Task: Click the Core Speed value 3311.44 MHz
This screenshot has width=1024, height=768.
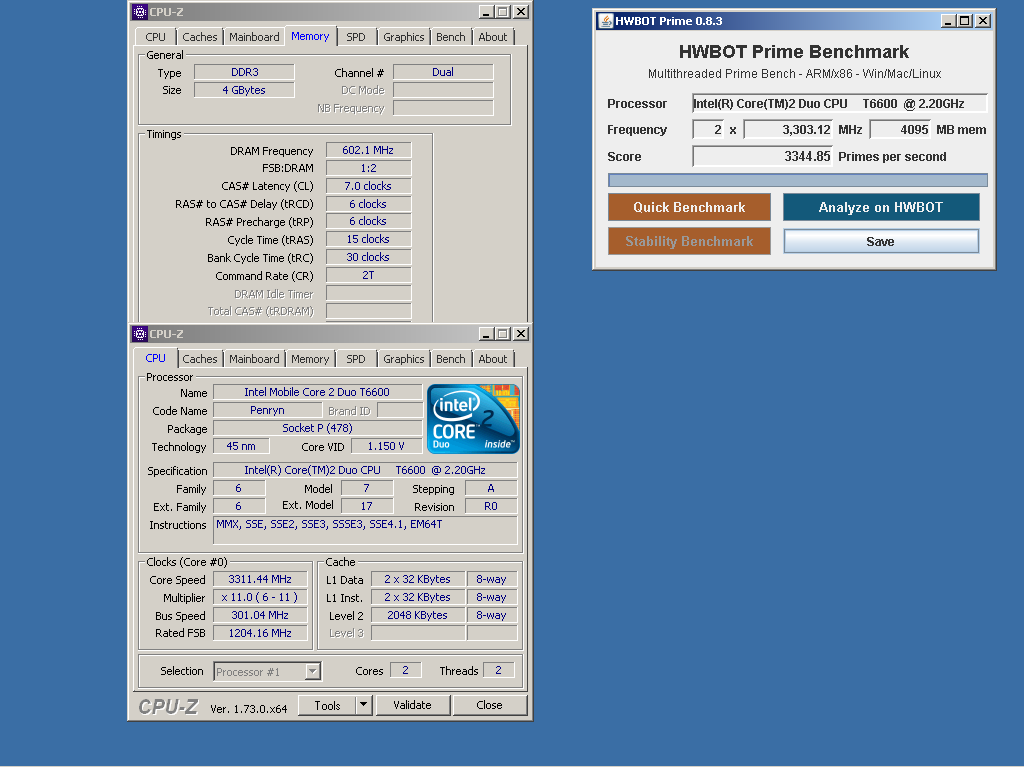Action: coord(260,579)
